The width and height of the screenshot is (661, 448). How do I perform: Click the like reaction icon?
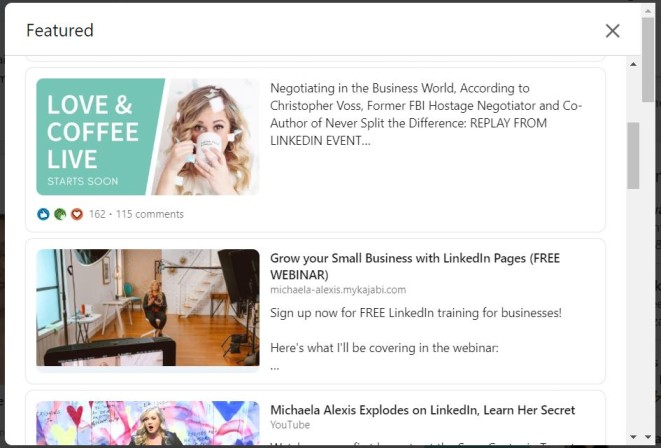pyautogui.click(x=43, y=214)
